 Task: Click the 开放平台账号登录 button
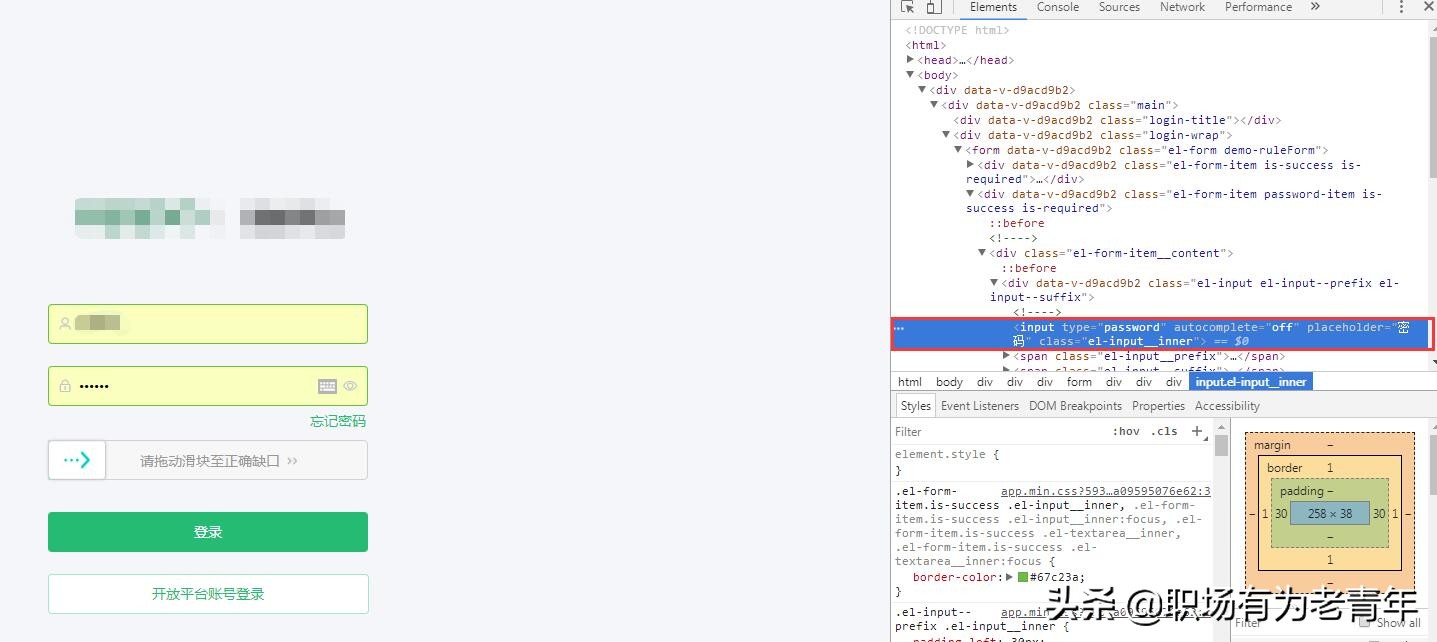208,594
